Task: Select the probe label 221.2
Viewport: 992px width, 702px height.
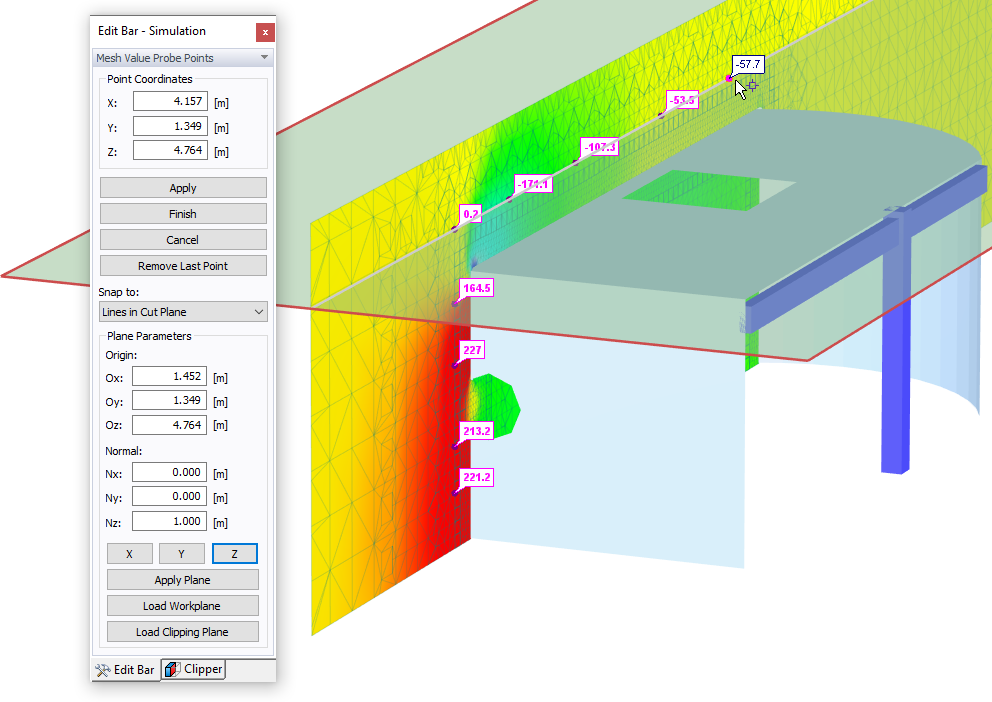Action: pyautogui.click(x=476, y=477)
